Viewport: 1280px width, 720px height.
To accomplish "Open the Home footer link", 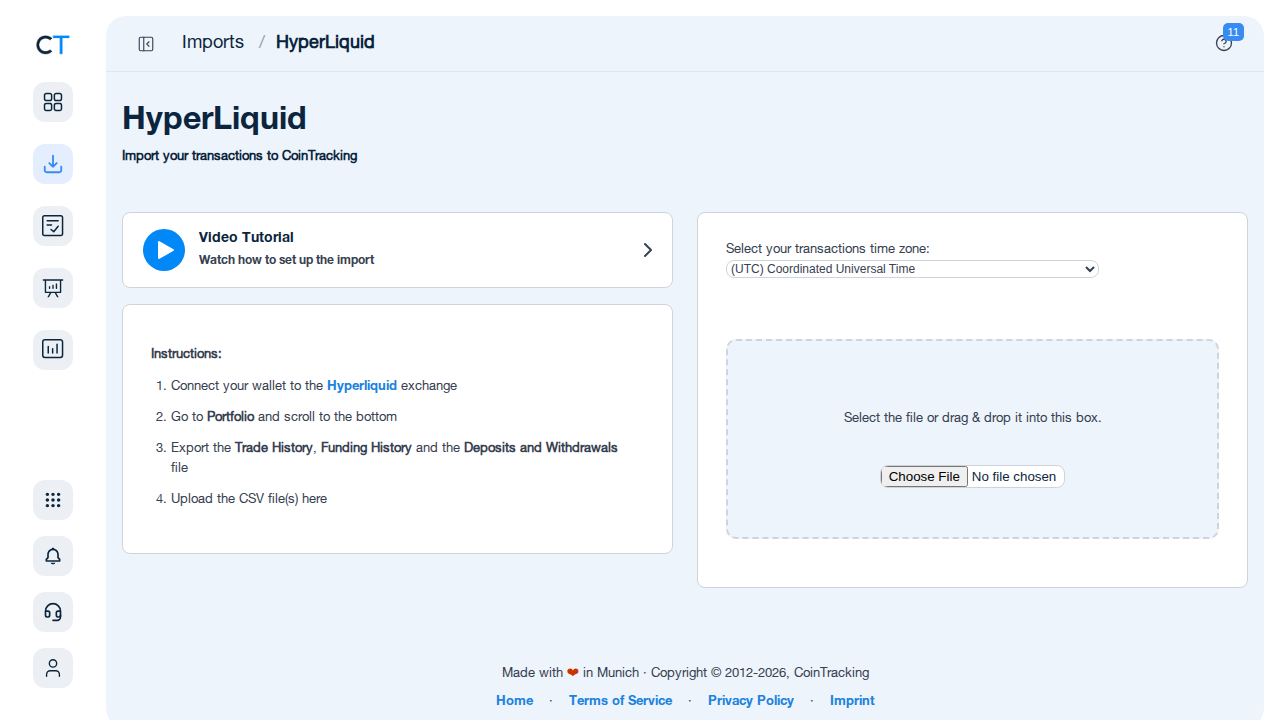I will click(515, 700).
